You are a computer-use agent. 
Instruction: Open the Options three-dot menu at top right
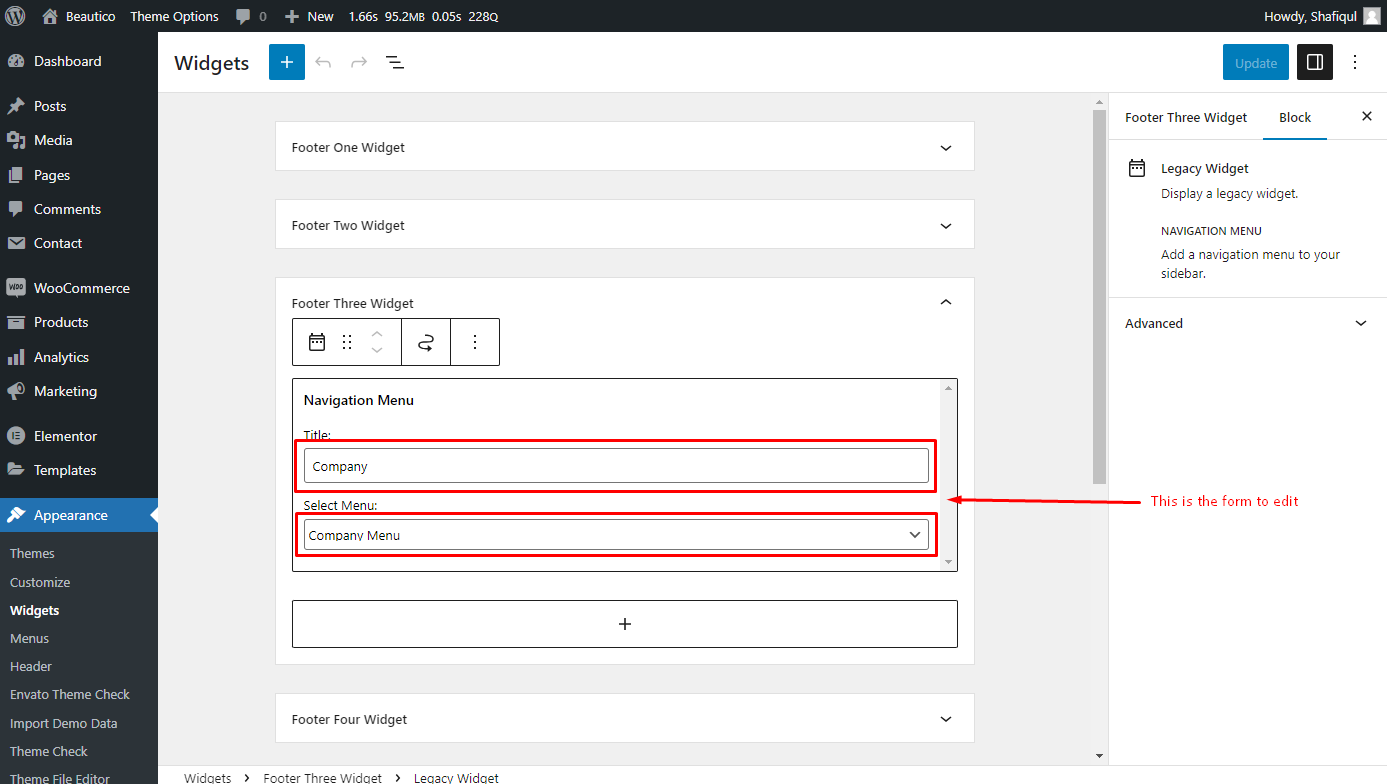click(1356, 62)
